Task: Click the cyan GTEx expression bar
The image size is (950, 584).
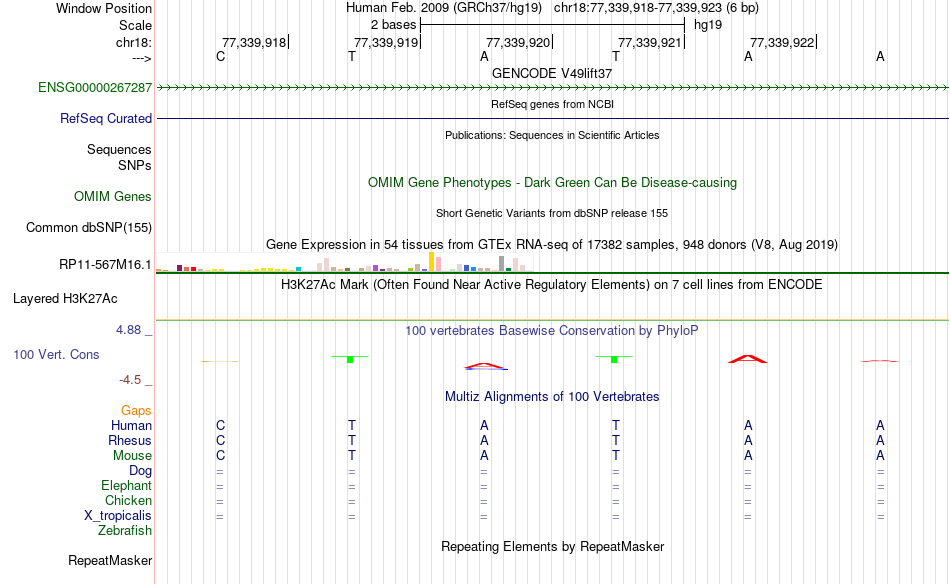Action: click(298, 269)
